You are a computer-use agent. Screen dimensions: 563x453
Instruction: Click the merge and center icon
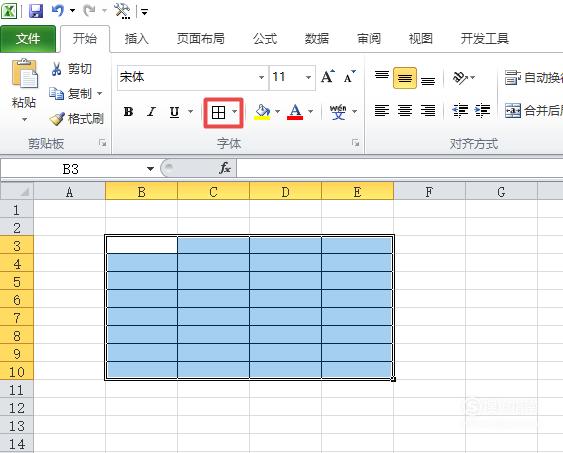[x=513, y=111]
